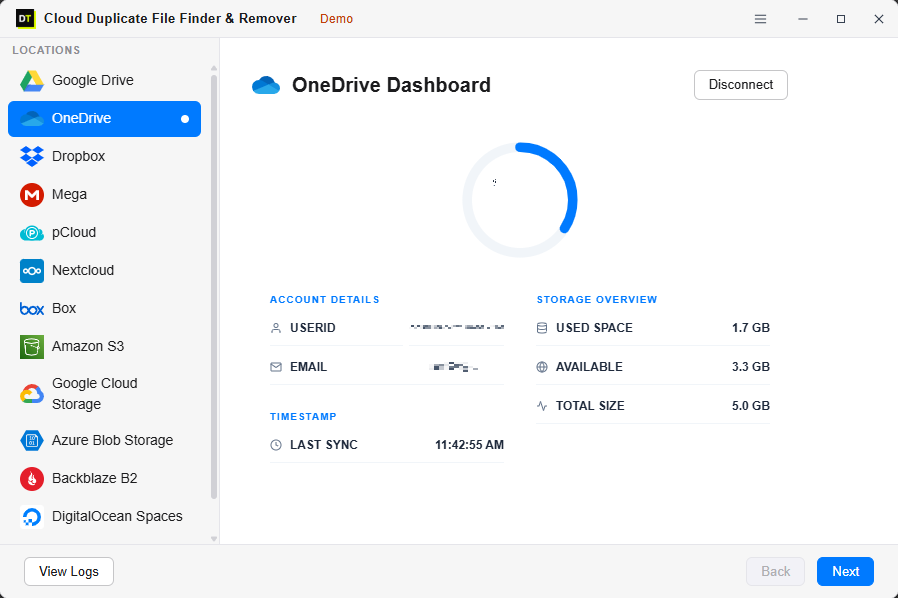Image resolution: width=898 pixels, height=598 pixels.
Task: Click the blurred USERID value
Action: tap(457, 327)
